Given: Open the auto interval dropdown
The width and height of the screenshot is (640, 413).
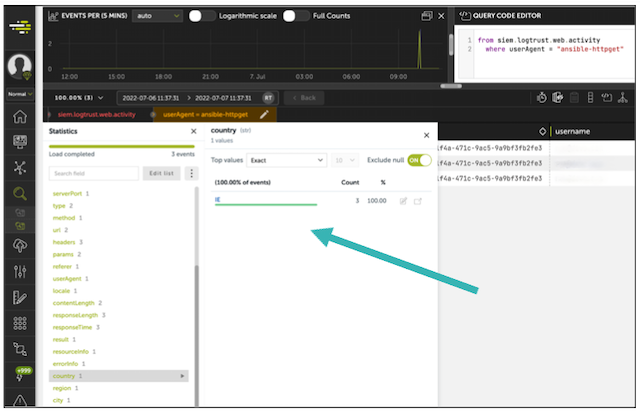Looking at the screenshot, I should point(157,16).
